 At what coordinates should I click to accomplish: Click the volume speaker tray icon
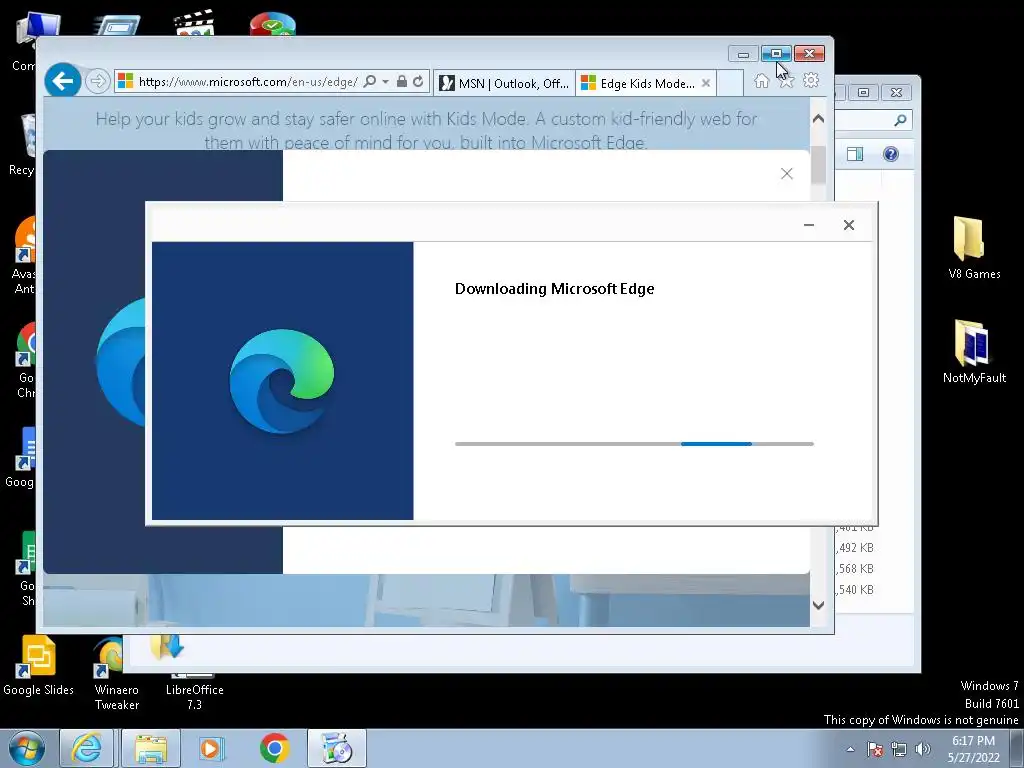click(923, 749)
